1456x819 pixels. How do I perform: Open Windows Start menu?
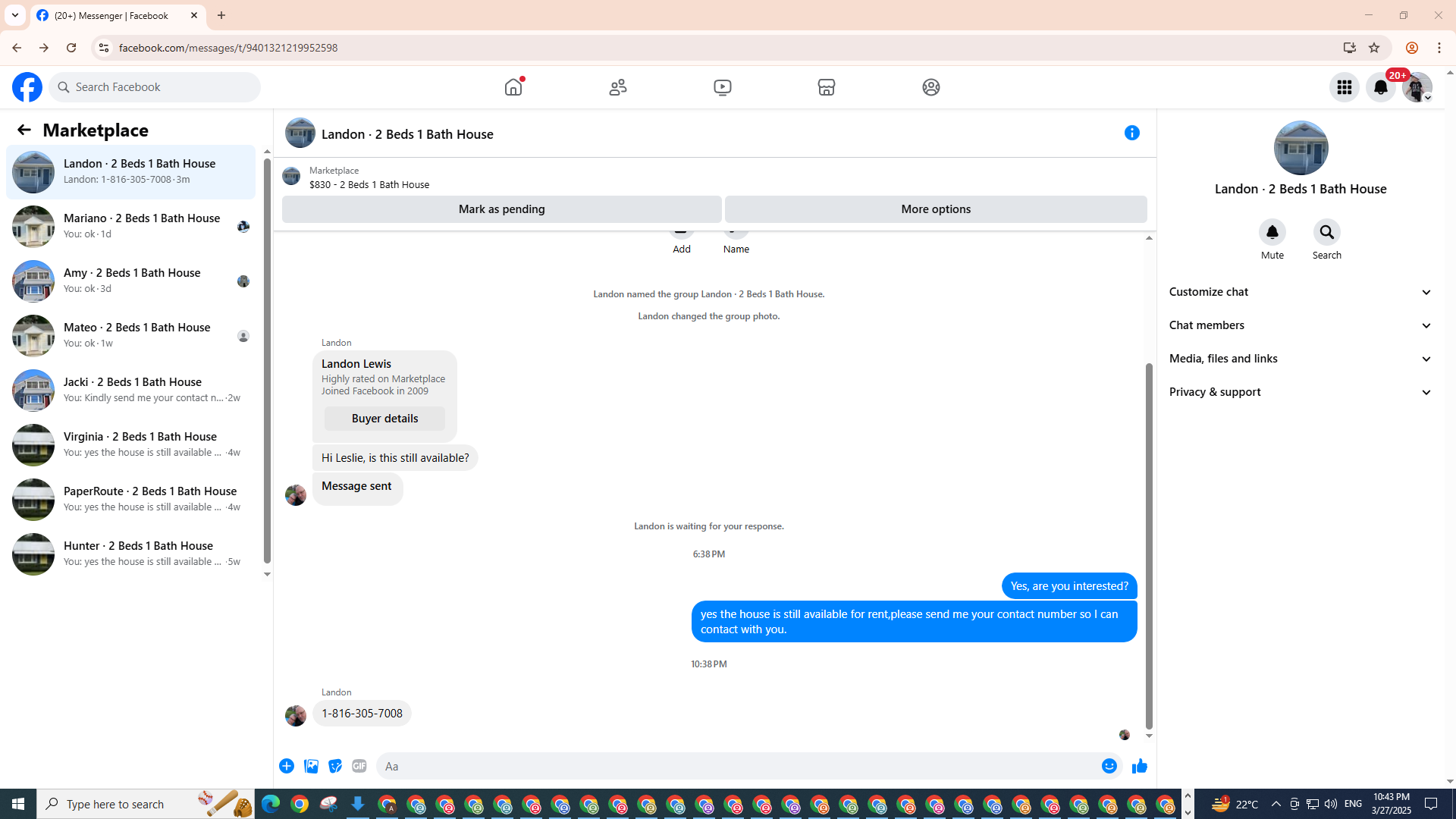[x=18, y=804]
